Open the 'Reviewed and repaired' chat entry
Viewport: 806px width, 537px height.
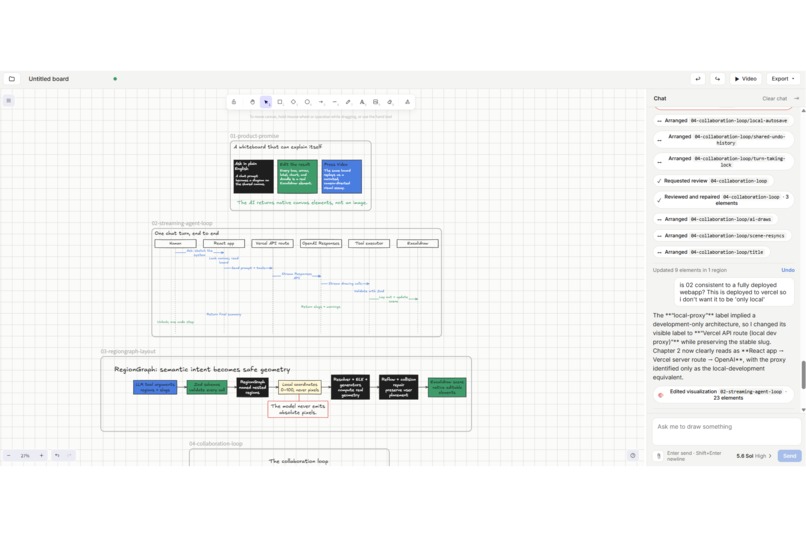(723, 200)
